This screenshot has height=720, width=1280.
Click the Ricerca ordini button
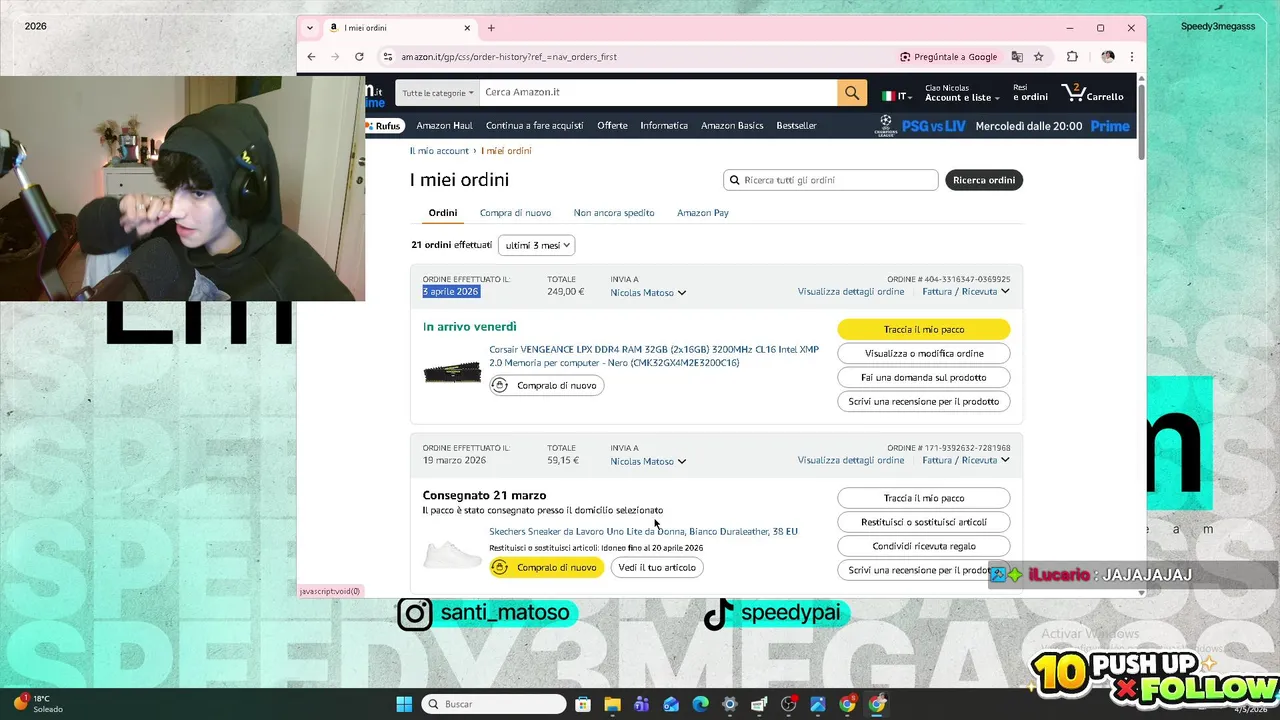pos(984,180)
